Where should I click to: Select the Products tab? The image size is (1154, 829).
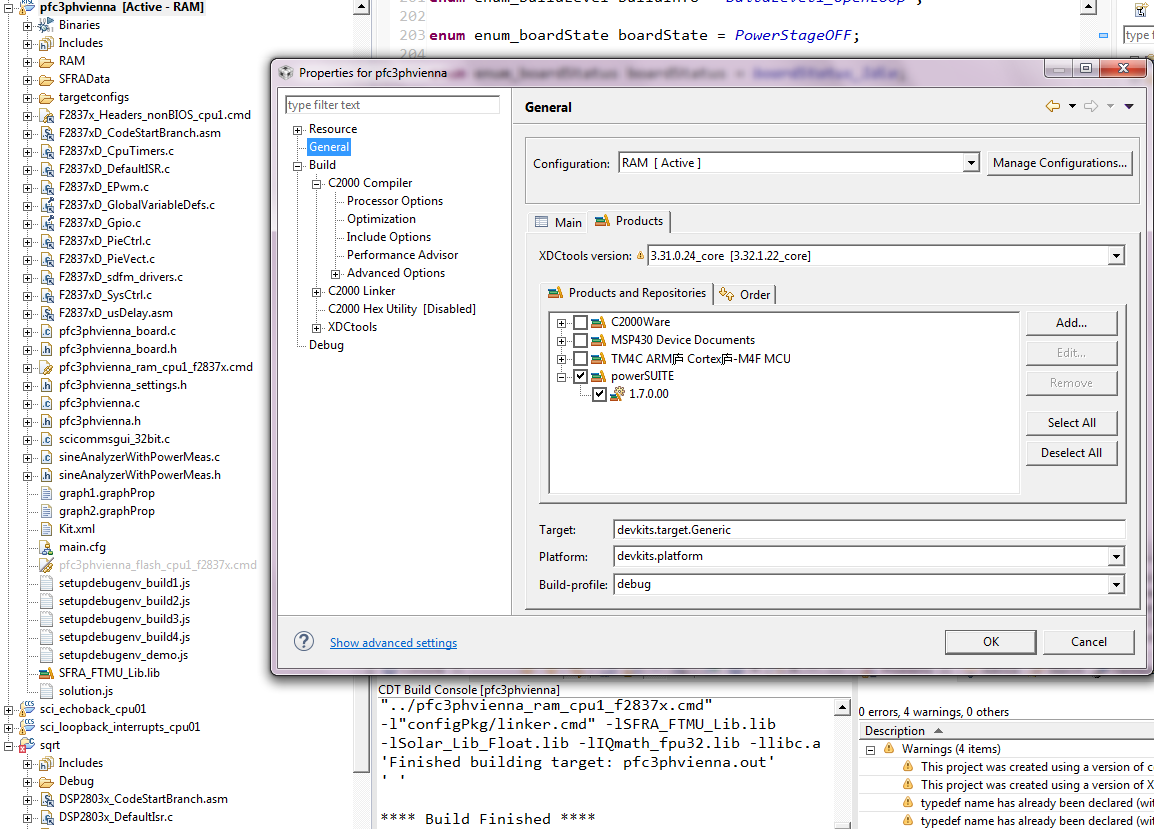629,221
